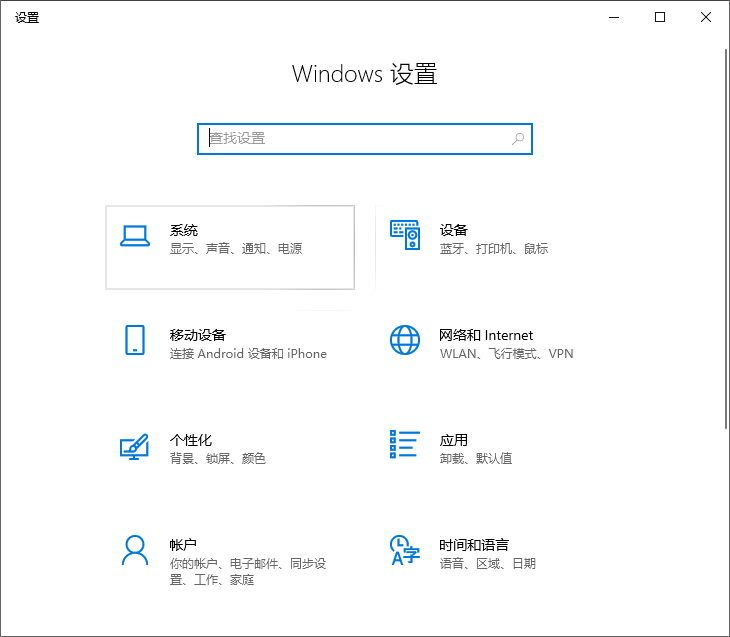Select the 设备 settings title
This screenshot has width=730, height=637.
click(x=453, y=230)
